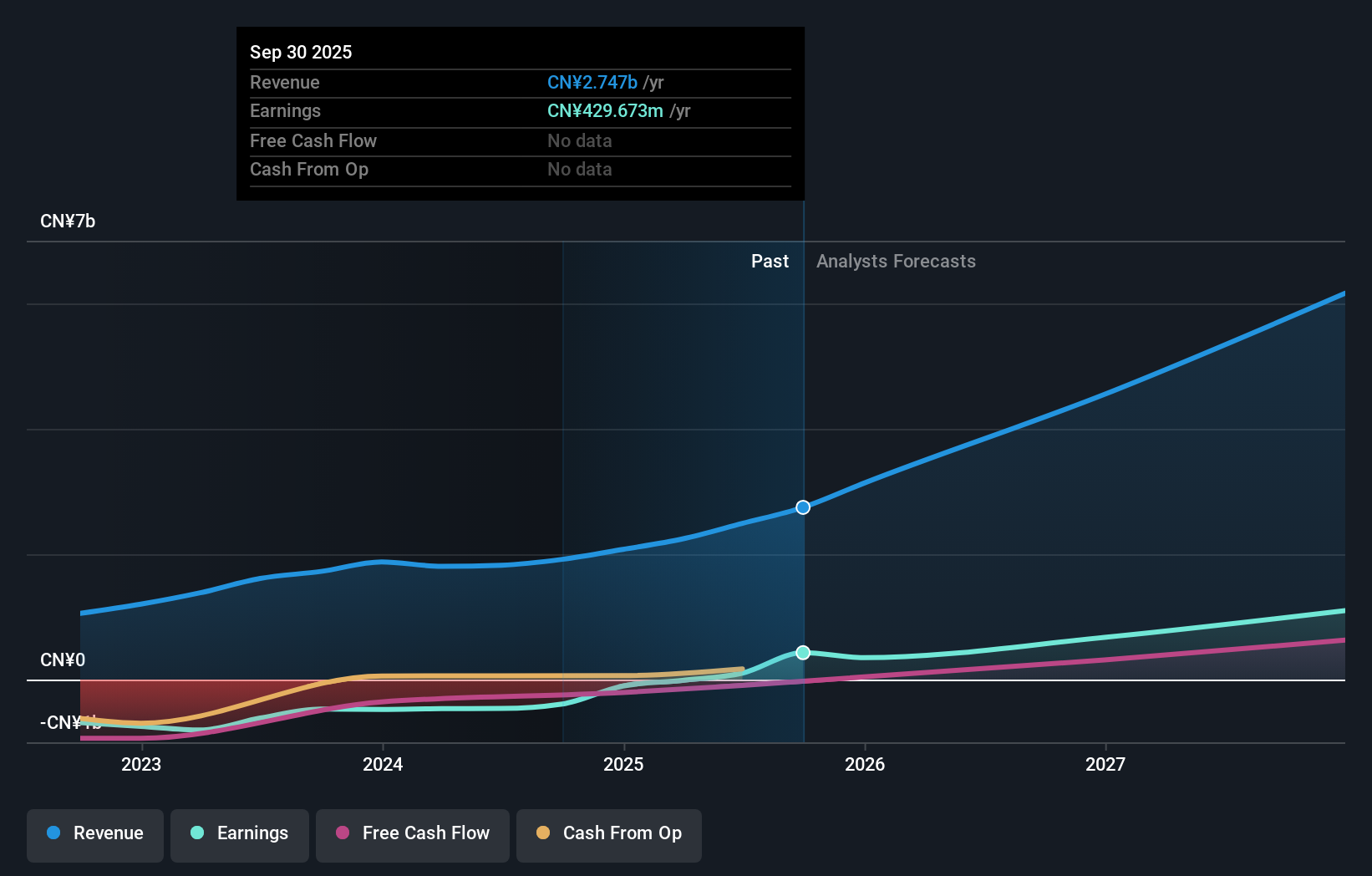Switch to the Past section of chart
Screen dimensions: 1372x876
point(770,262)
